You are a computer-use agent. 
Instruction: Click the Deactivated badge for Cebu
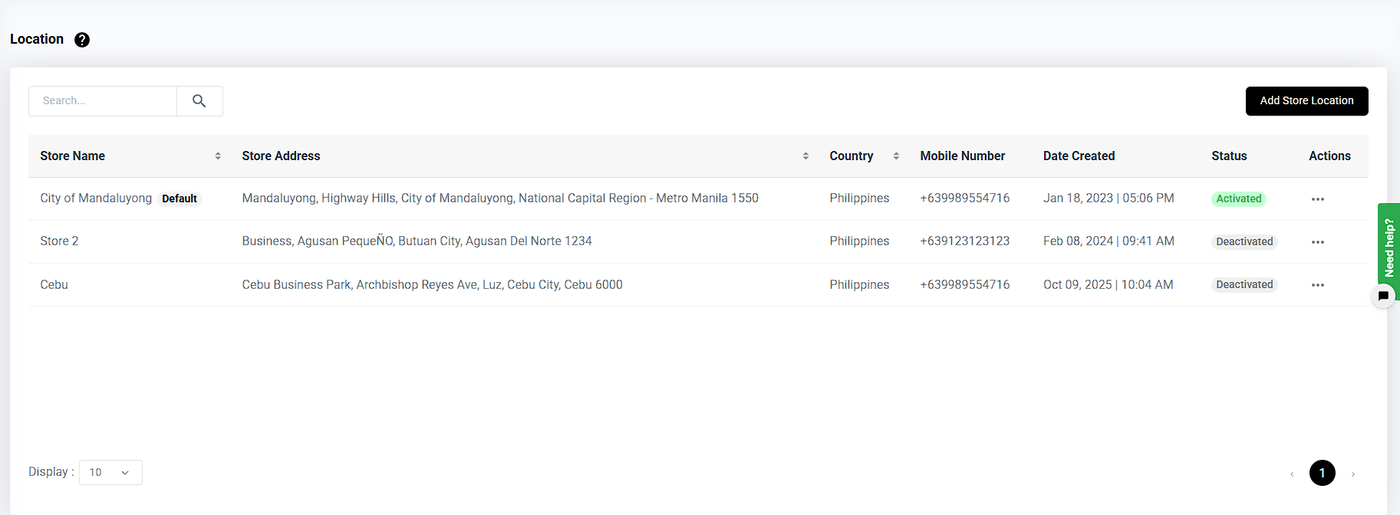1244,285
